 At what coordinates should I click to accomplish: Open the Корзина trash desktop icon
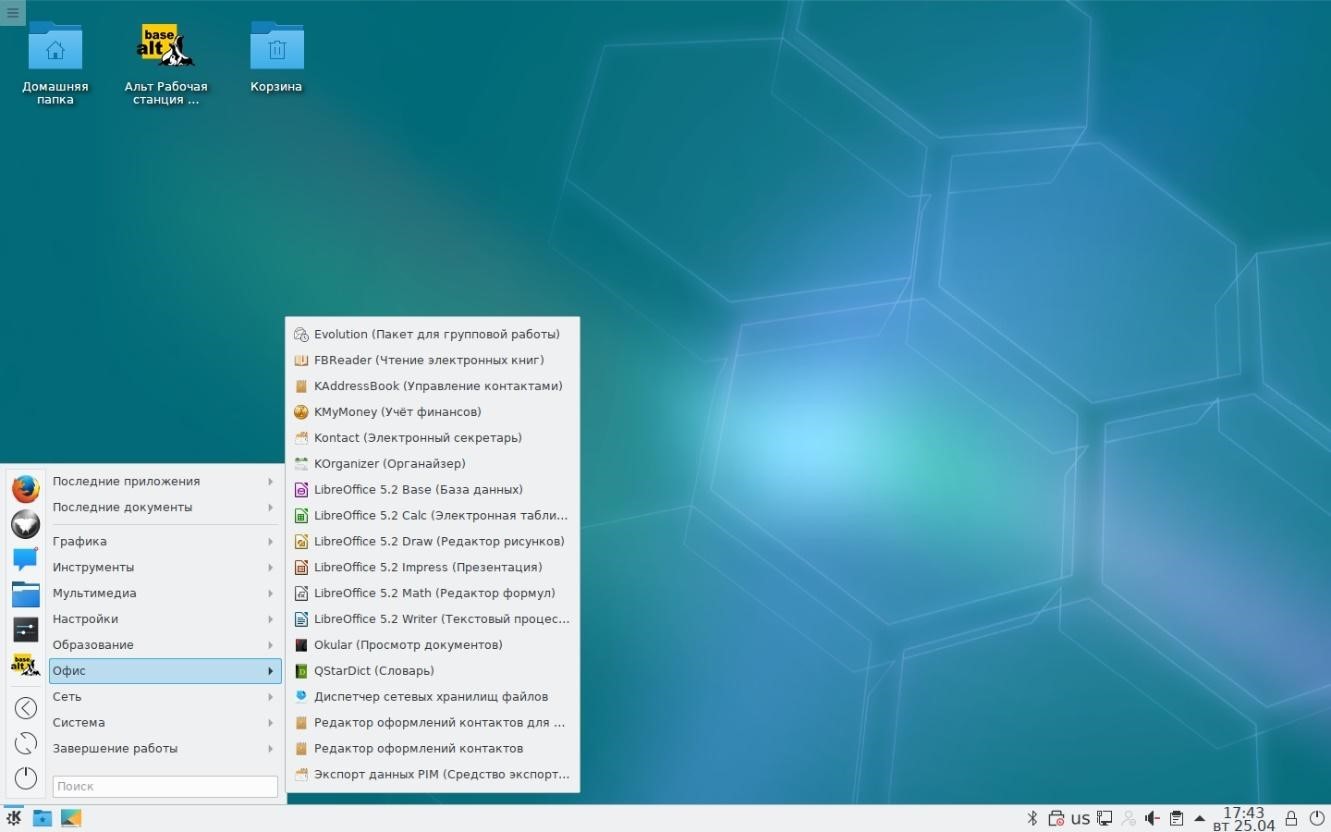click(276, 58)
